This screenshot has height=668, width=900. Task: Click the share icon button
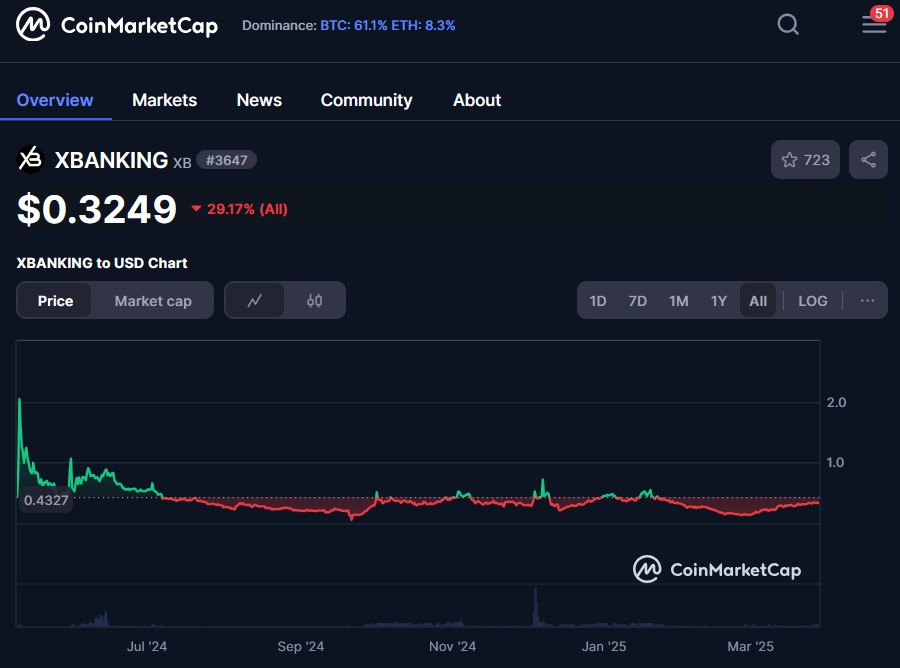pyautogui.click(x=868, y=160)
